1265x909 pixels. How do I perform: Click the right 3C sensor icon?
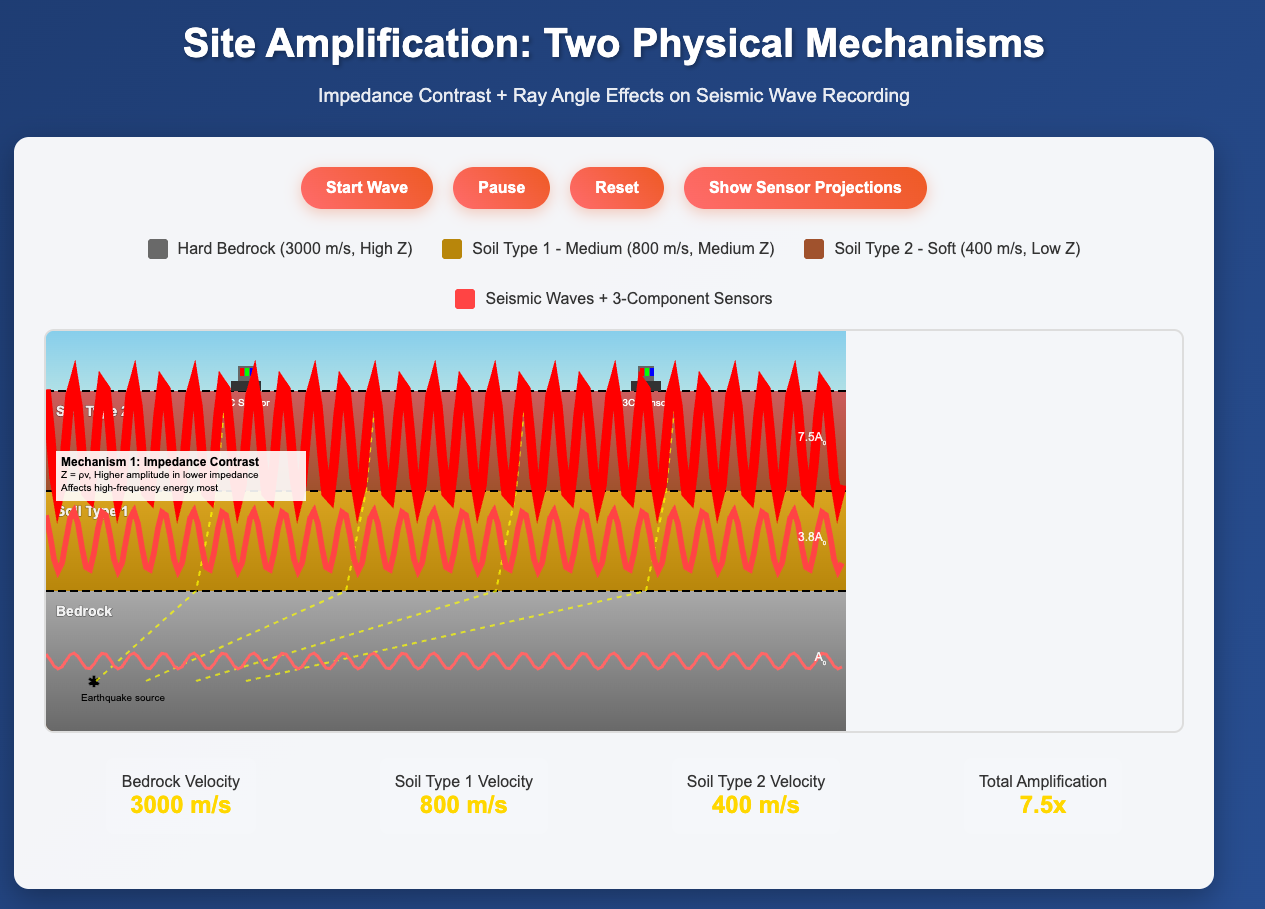[646, 380]
